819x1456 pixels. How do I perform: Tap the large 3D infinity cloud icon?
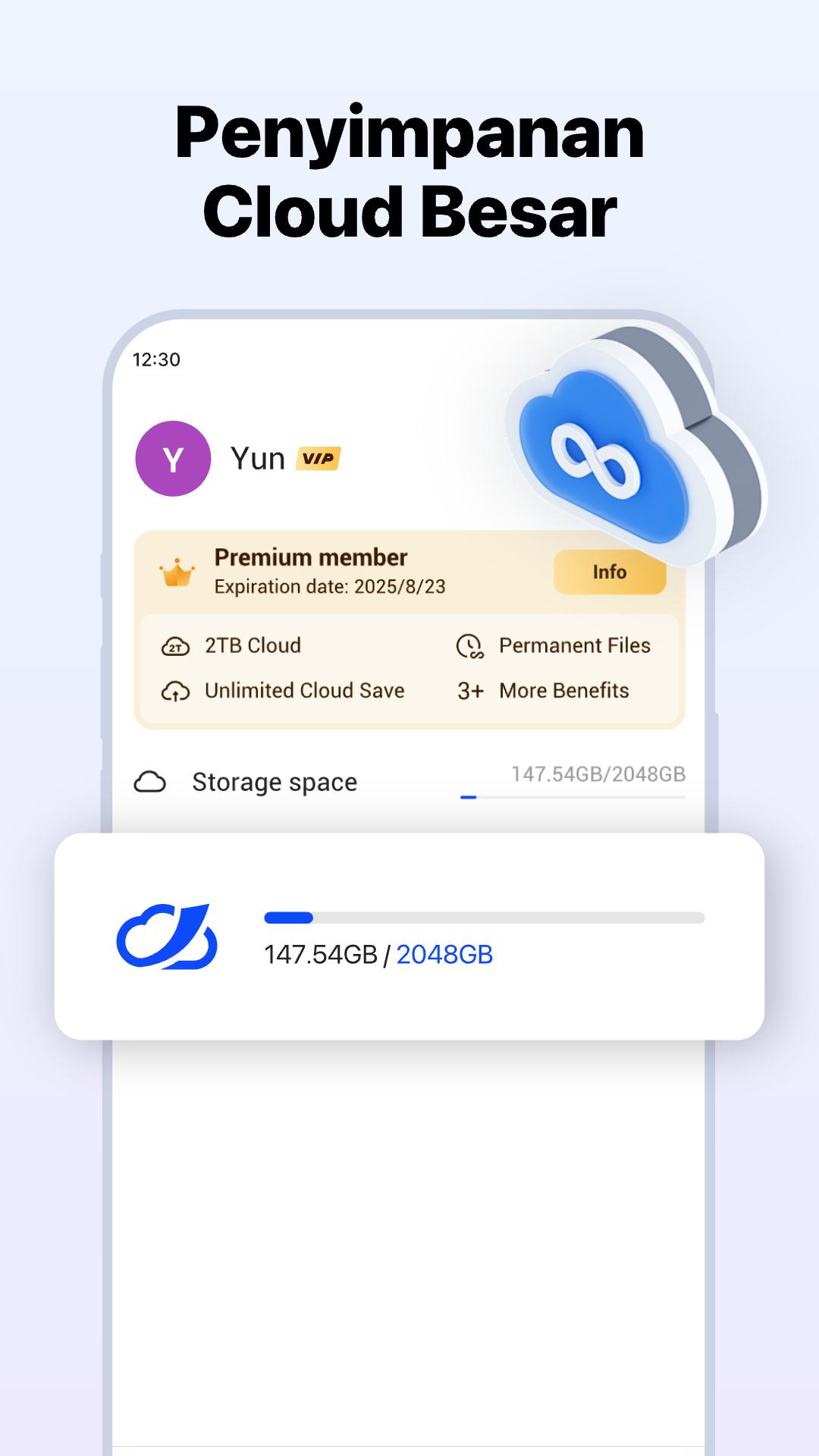(635, 447)
